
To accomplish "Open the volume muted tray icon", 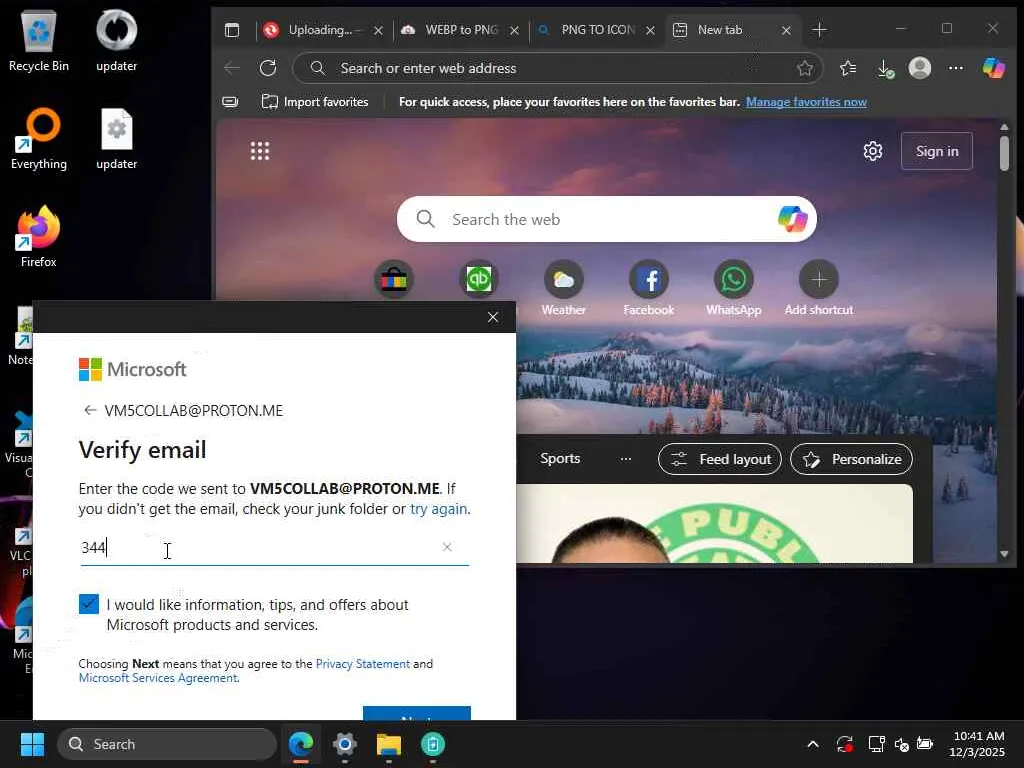I will click(901, 744).
